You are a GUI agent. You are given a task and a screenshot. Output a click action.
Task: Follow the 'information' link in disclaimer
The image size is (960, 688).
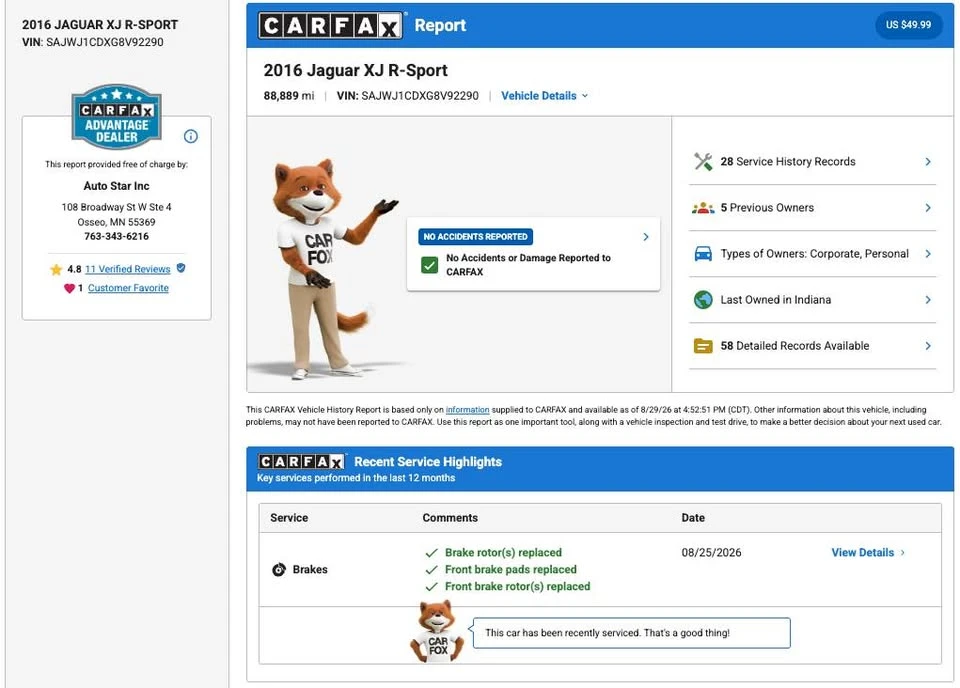(x=467, y=410)
